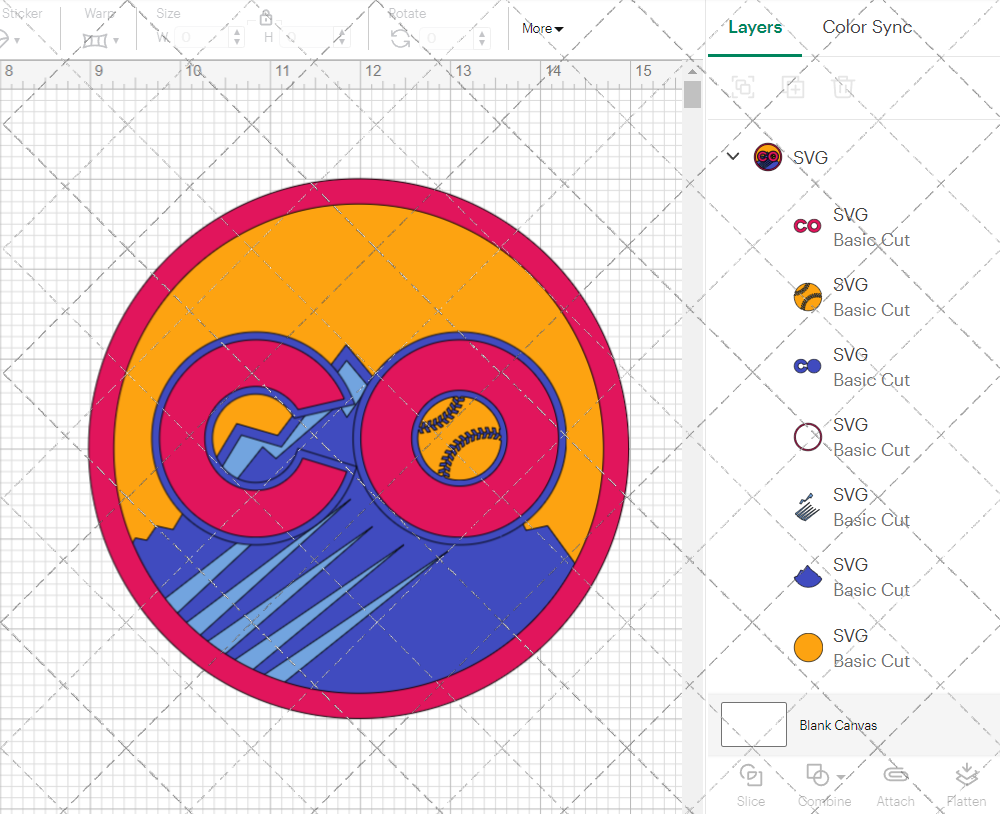Viewport: 1000px width, 814px height.
Task: Click the canvas vertical scrollbar up arrow
Action: (692, 72)
